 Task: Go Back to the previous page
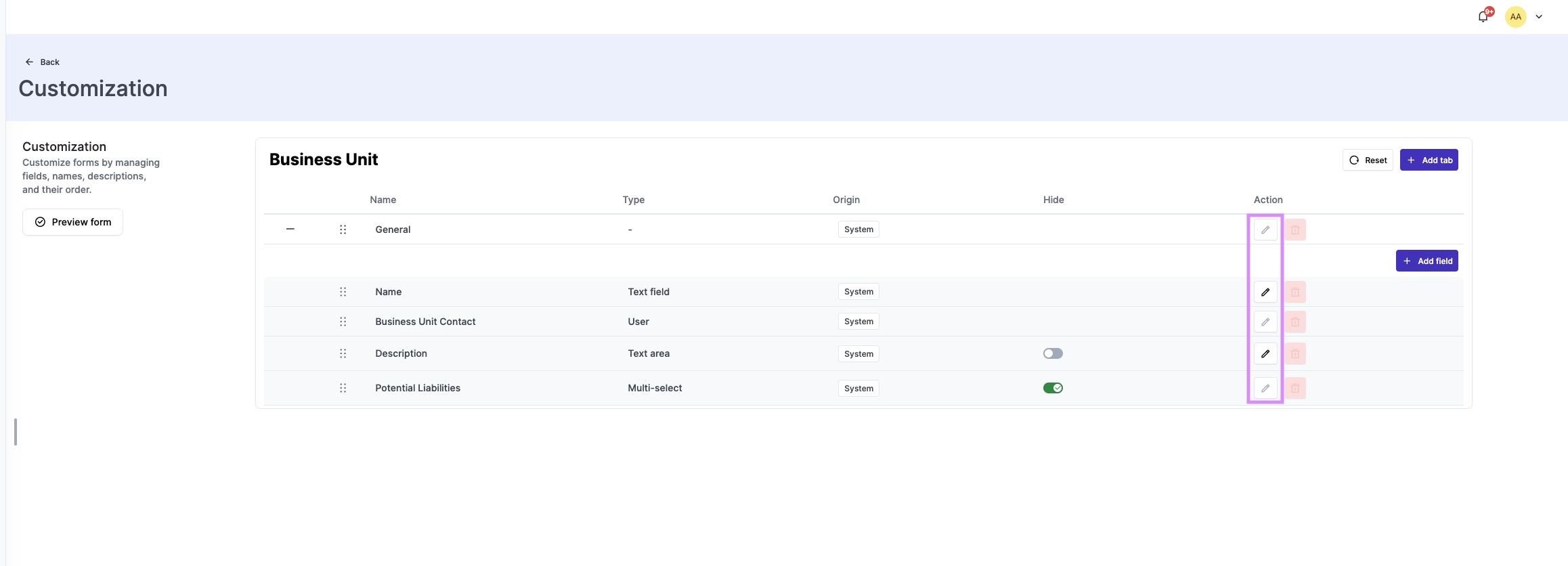coord(43,62)
